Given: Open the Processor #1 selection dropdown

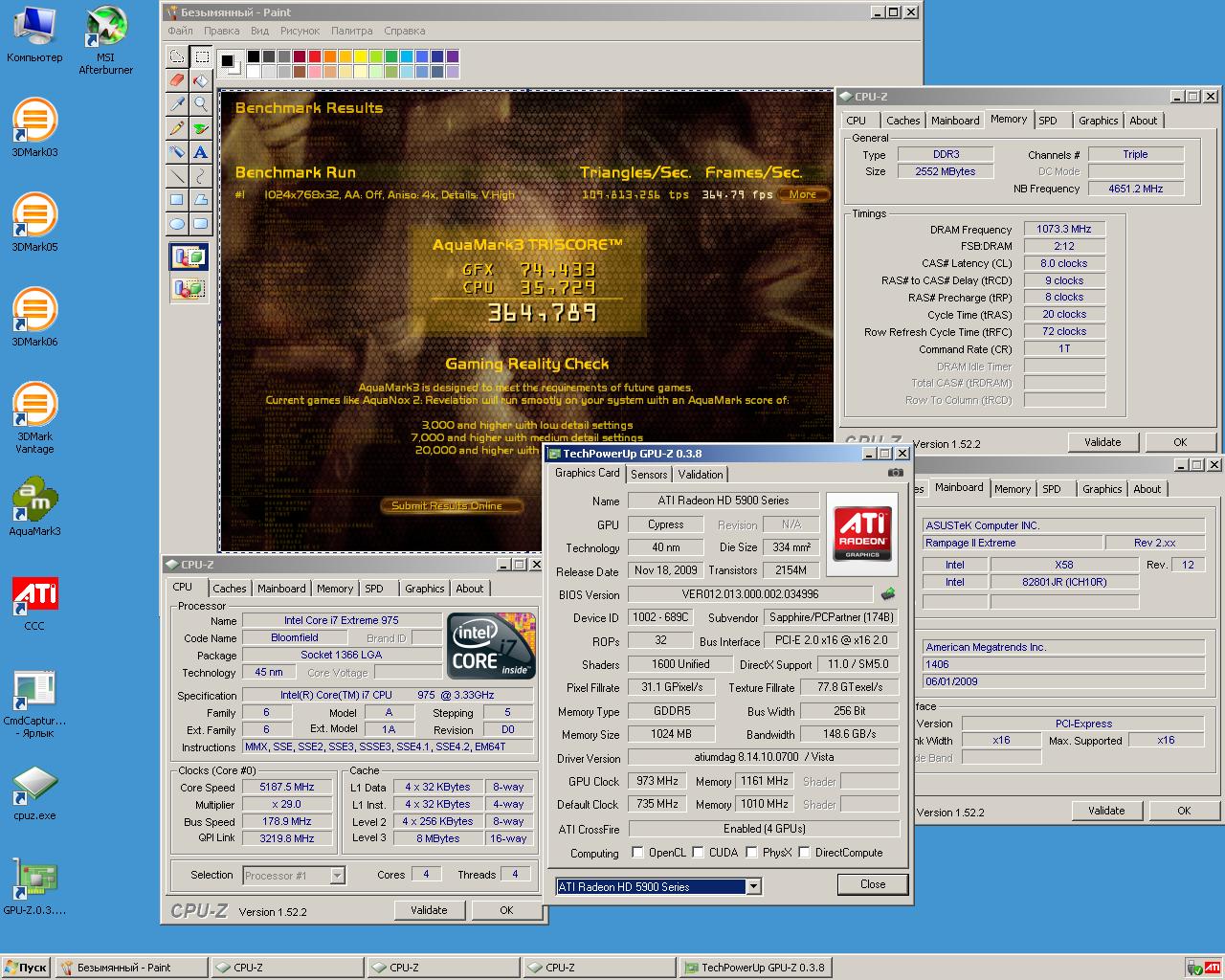Looking at the screenshot, I should point(337,876).
